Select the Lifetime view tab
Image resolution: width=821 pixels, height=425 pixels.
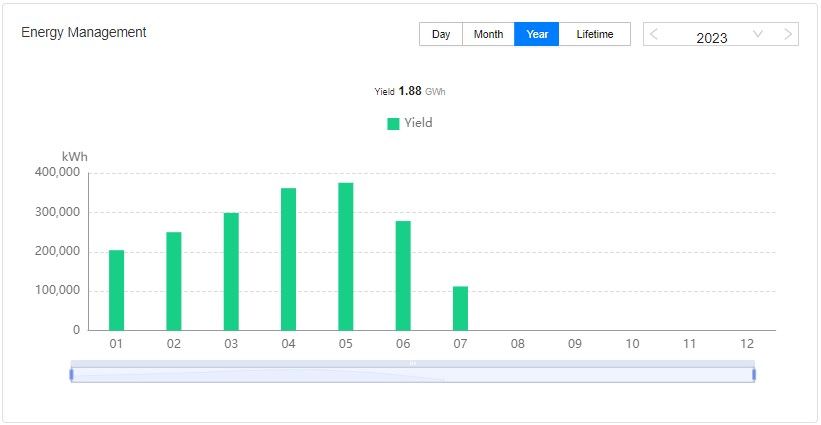click(595, 34)
